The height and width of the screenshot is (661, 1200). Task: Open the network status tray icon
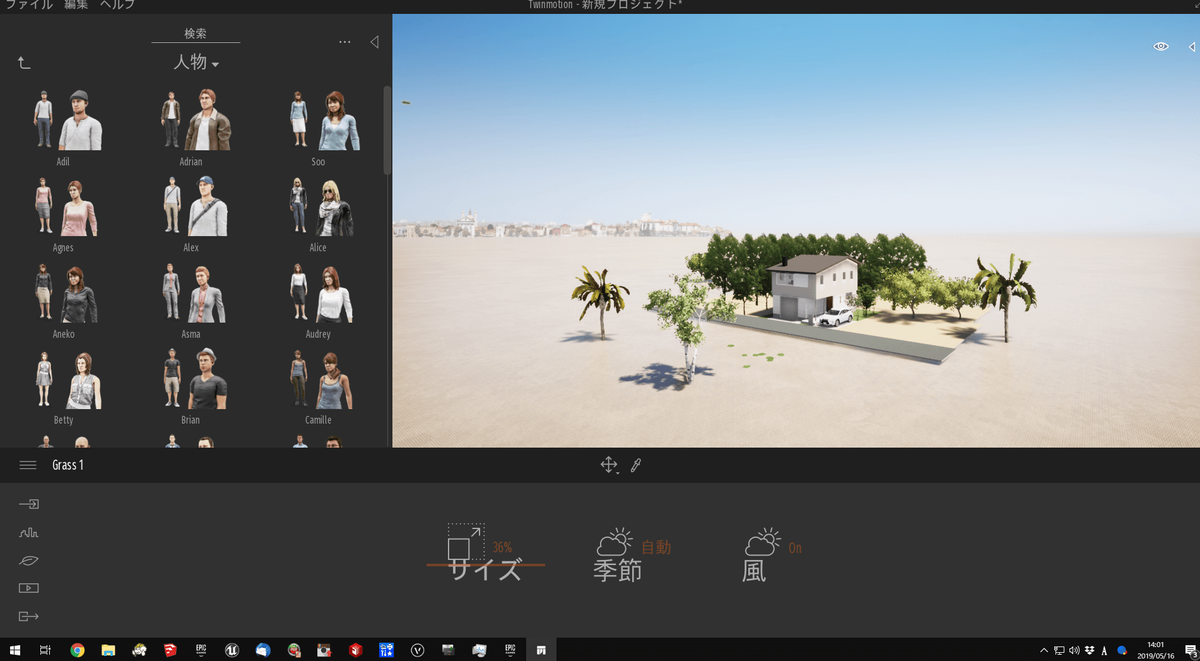1059,650
